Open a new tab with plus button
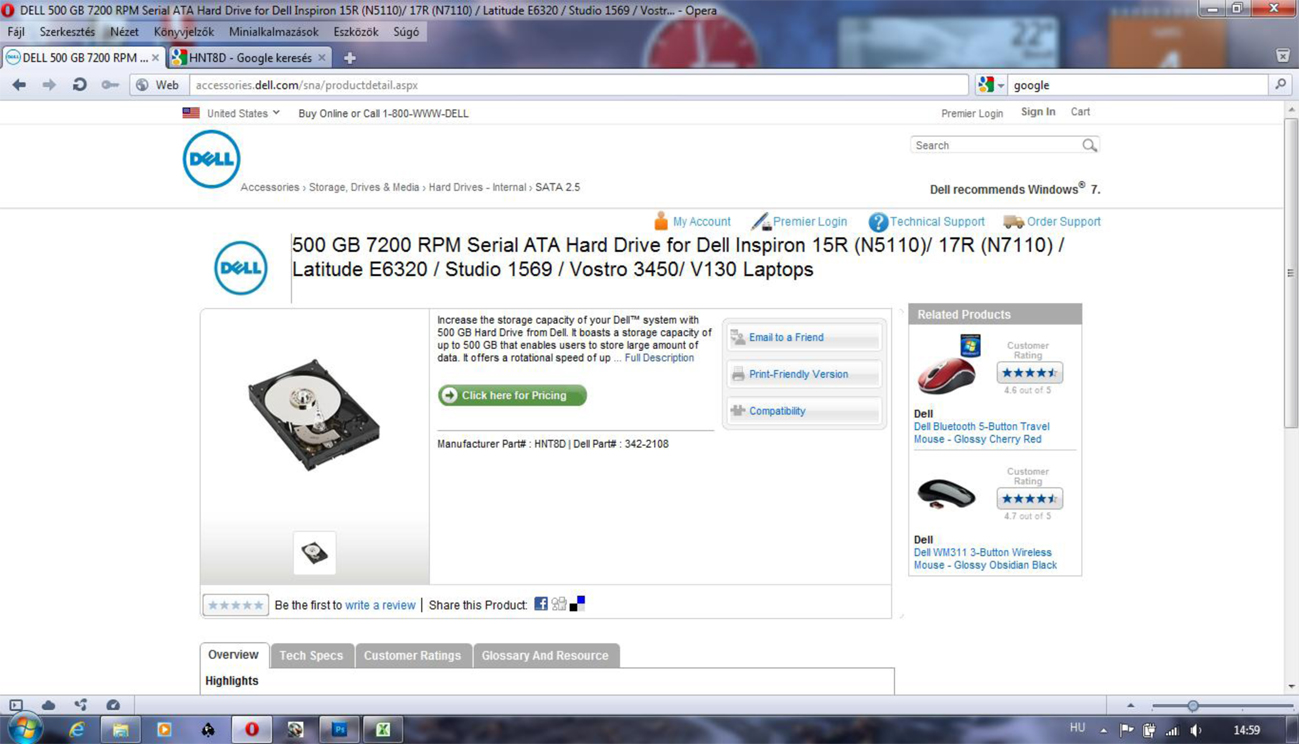Viewport: 1299px width, 744px height. [x=350, y=58]
